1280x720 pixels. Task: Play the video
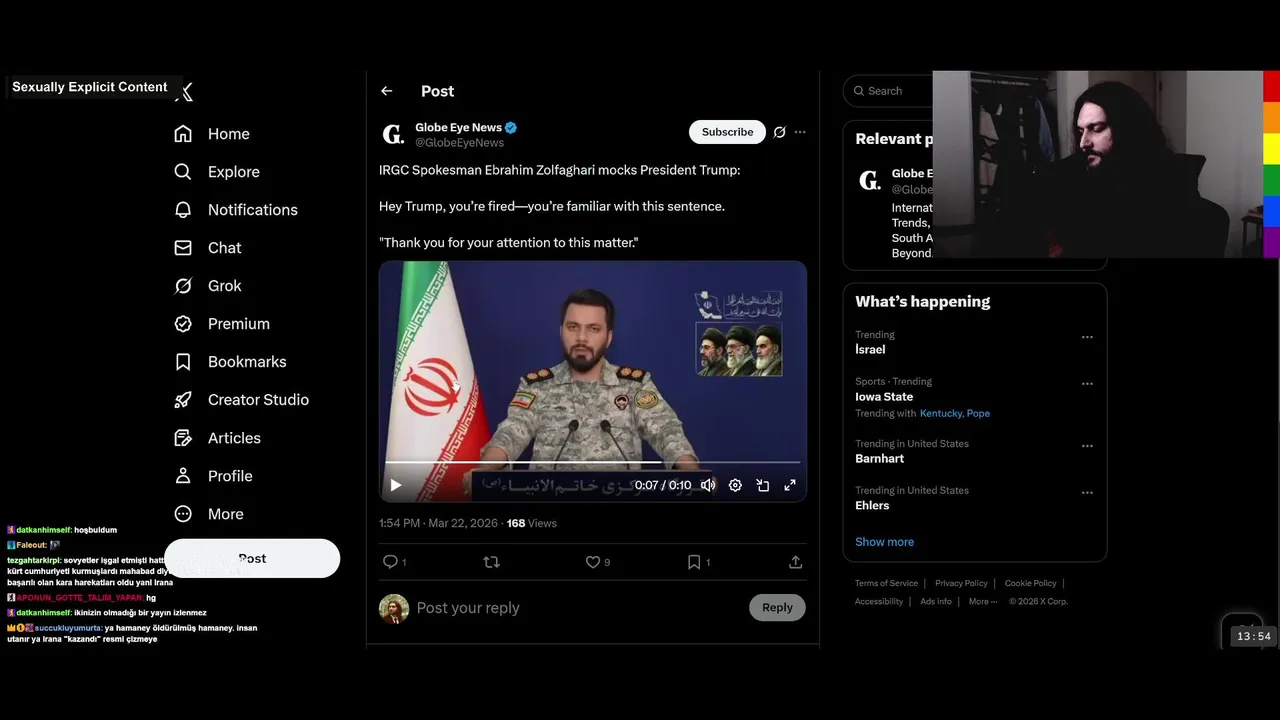[x=396, y=485]
